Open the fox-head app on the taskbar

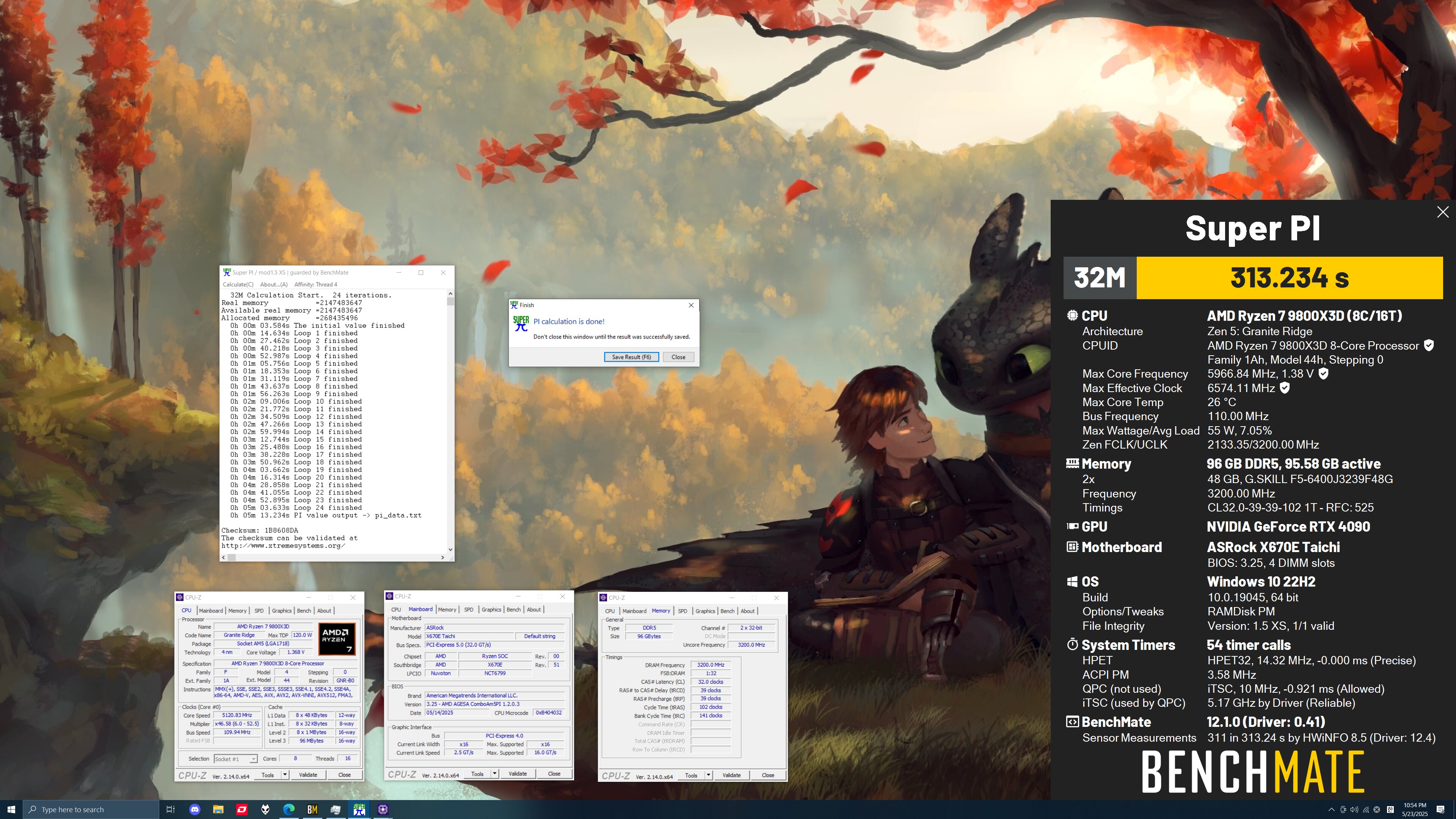266,810
